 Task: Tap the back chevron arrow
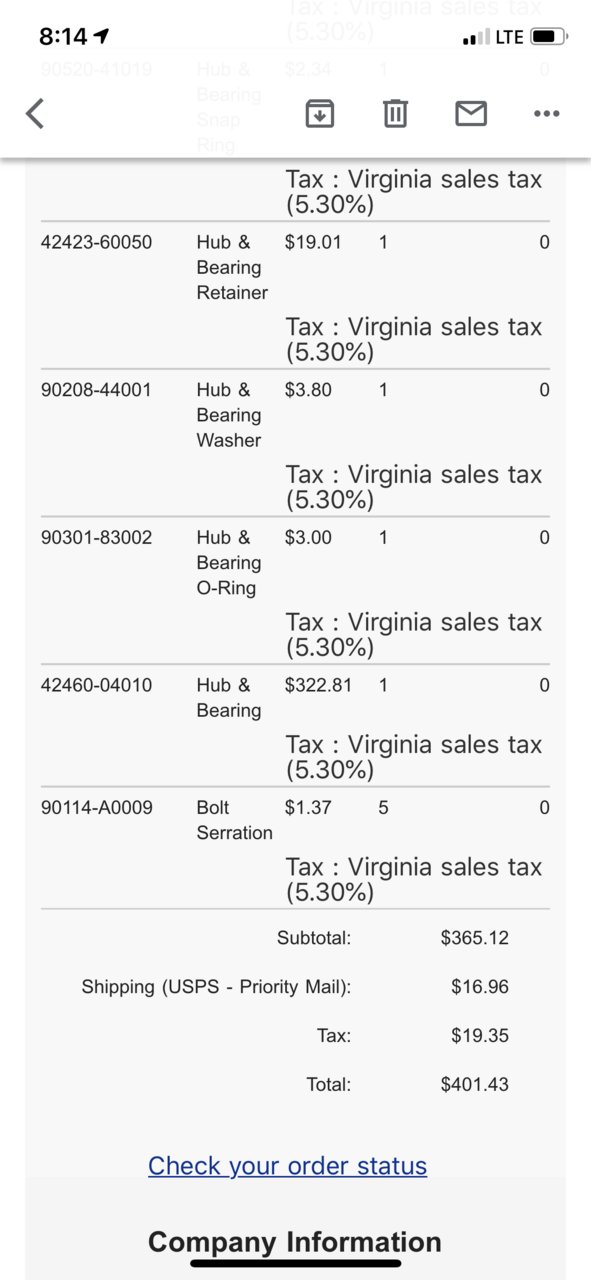click(35, 113)
